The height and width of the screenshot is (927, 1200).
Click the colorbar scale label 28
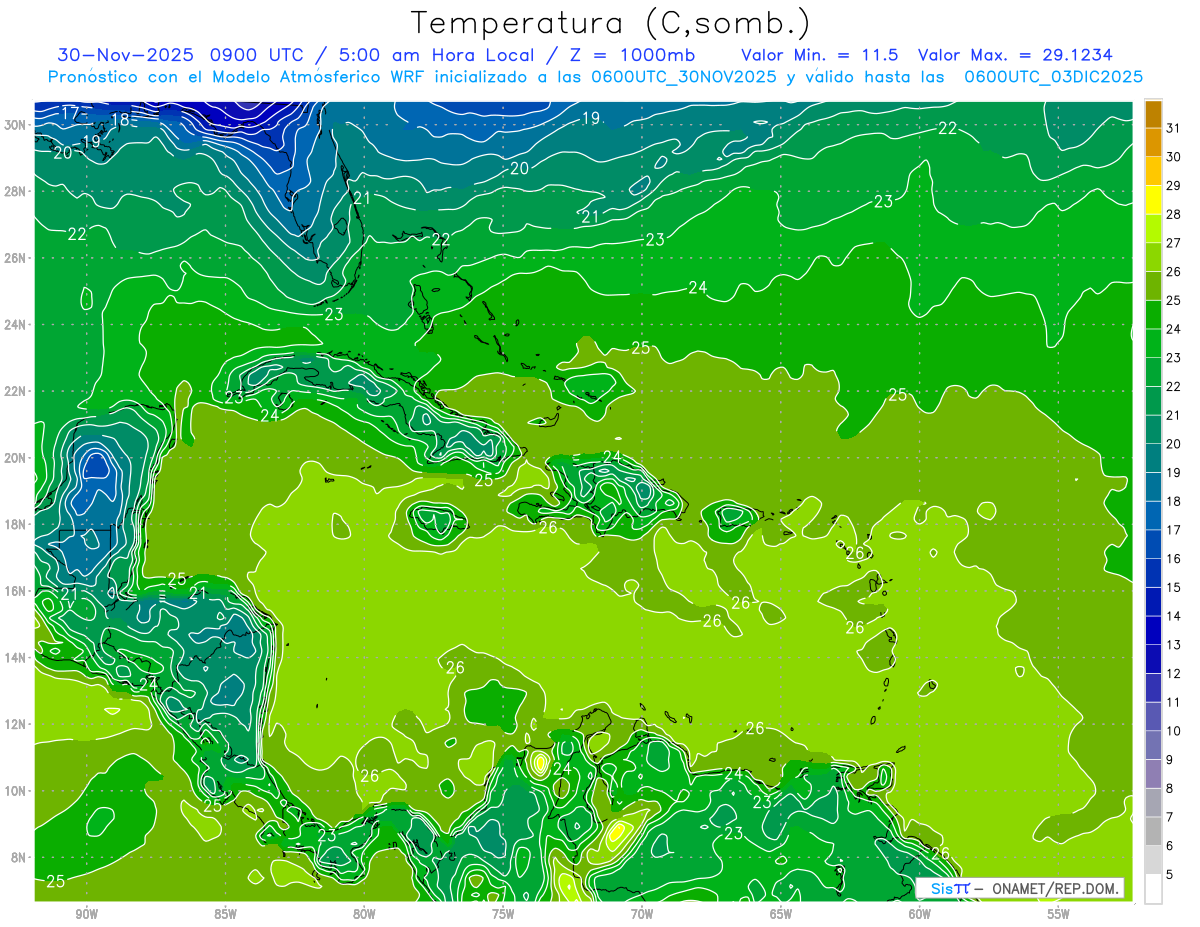[x=1174, y=214]
